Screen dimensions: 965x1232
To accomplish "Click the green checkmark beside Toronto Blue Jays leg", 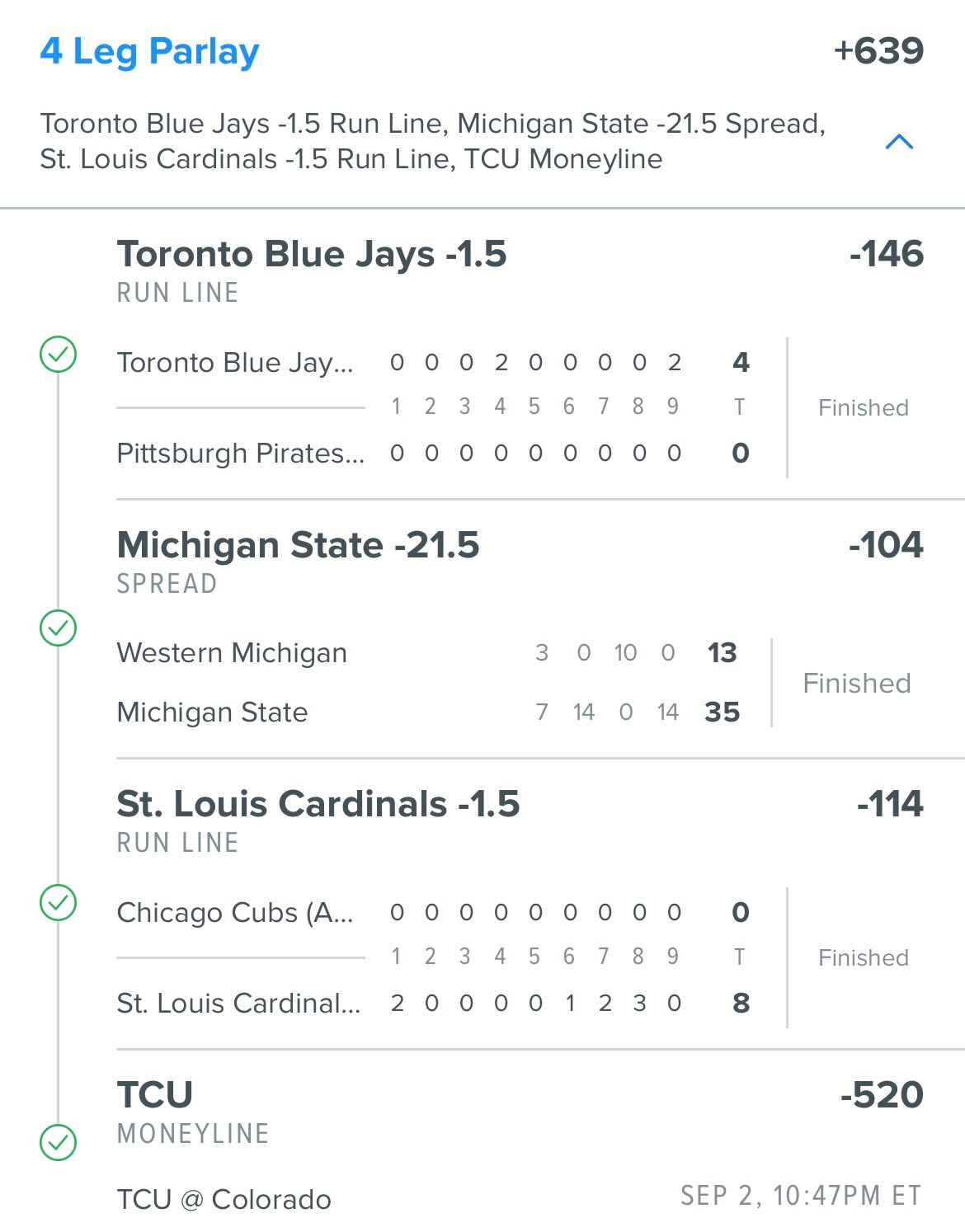I will click(59, 355).
